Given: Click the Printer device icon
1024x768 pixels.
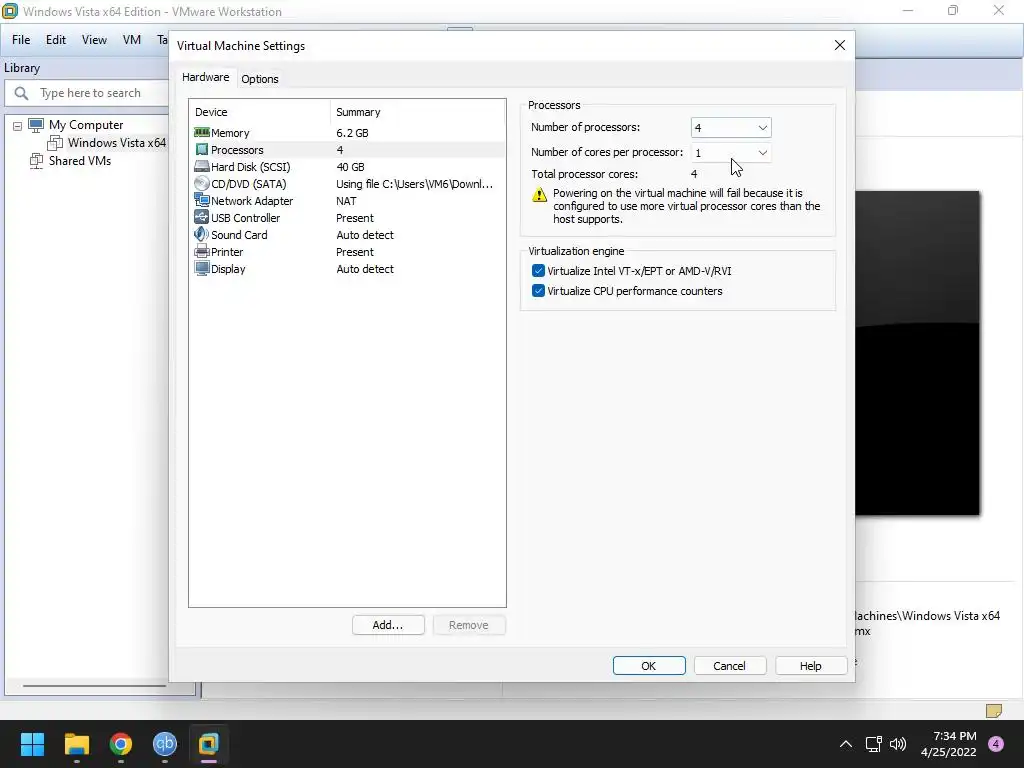Looking at the screenshot, I should [202, 251].
